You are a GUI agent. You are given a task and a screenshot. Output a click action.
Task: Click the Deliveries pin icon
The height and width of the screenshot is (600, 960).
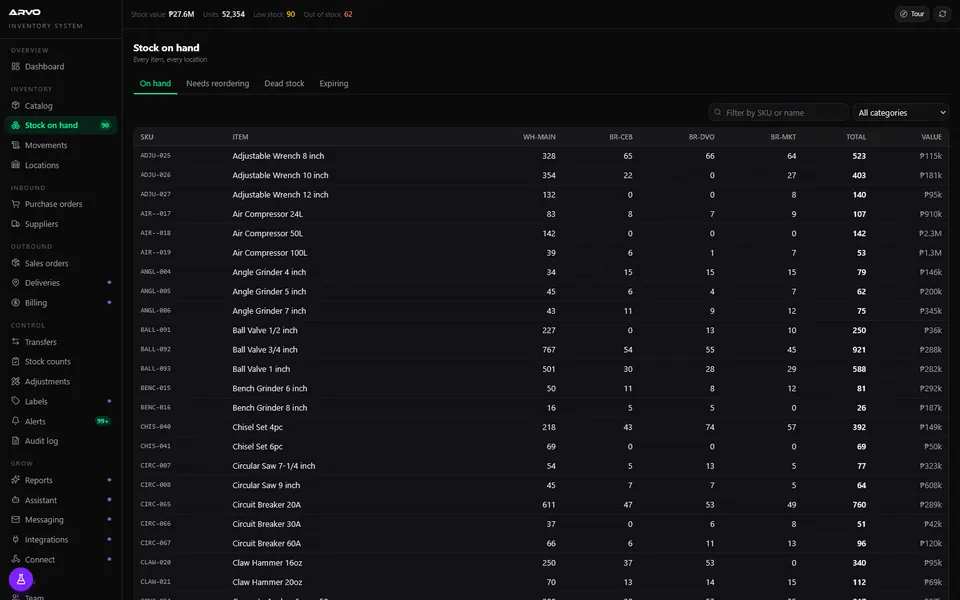pos(16,283)
